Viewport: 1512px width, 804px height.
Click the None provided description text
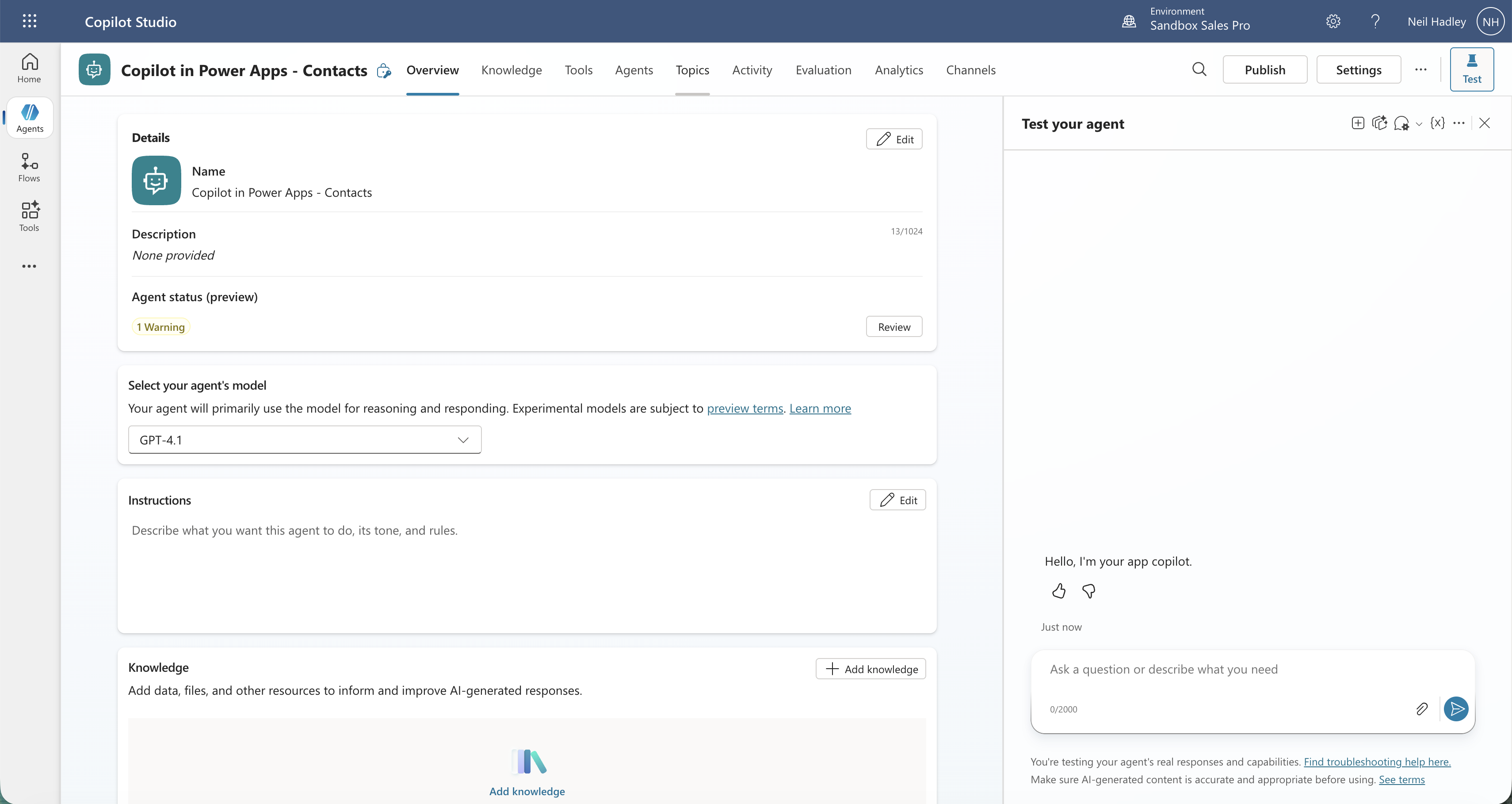pos(173,256)
